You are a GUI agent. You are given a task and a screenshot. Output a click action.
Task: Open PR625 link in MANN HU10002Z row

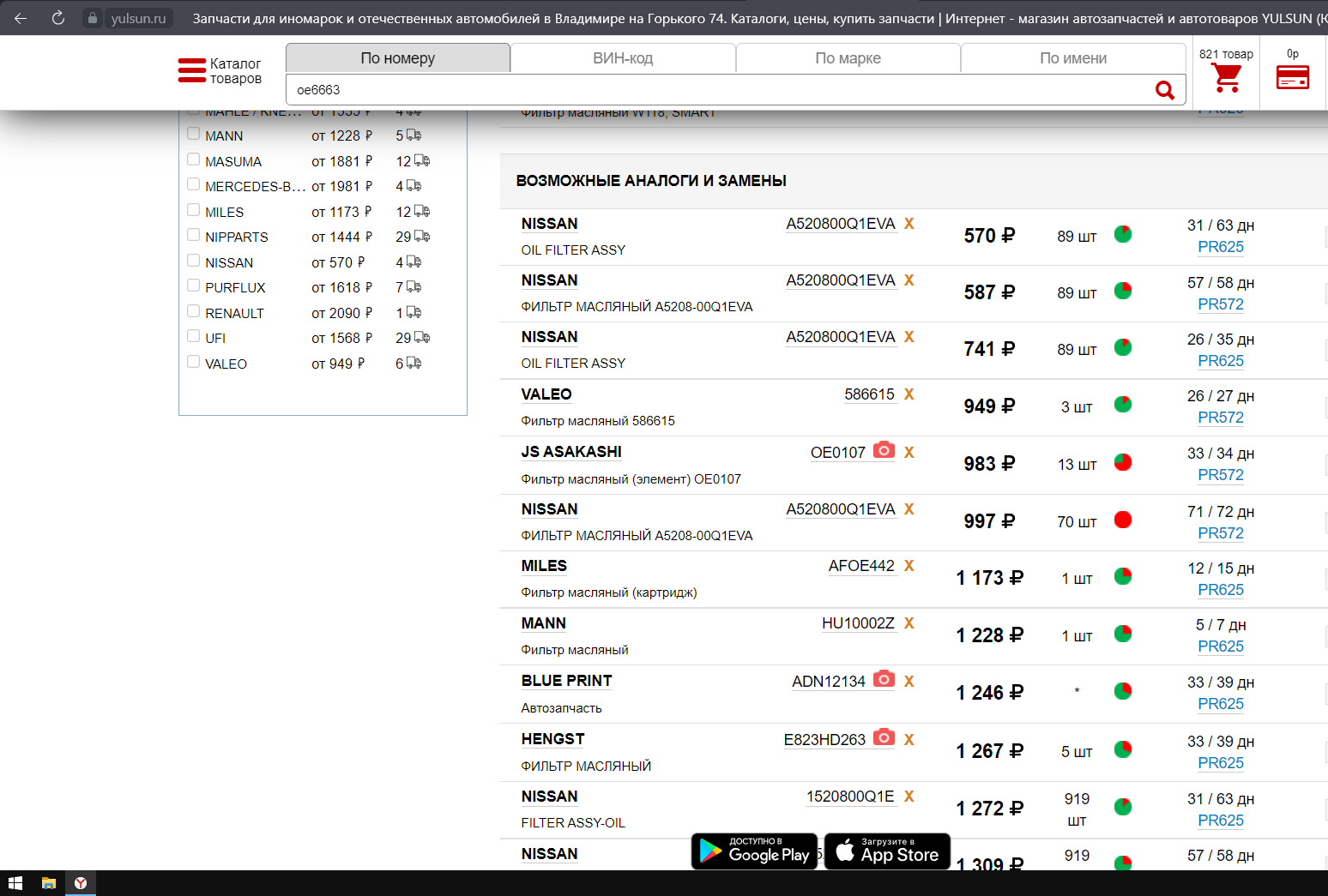[1221, 646]
